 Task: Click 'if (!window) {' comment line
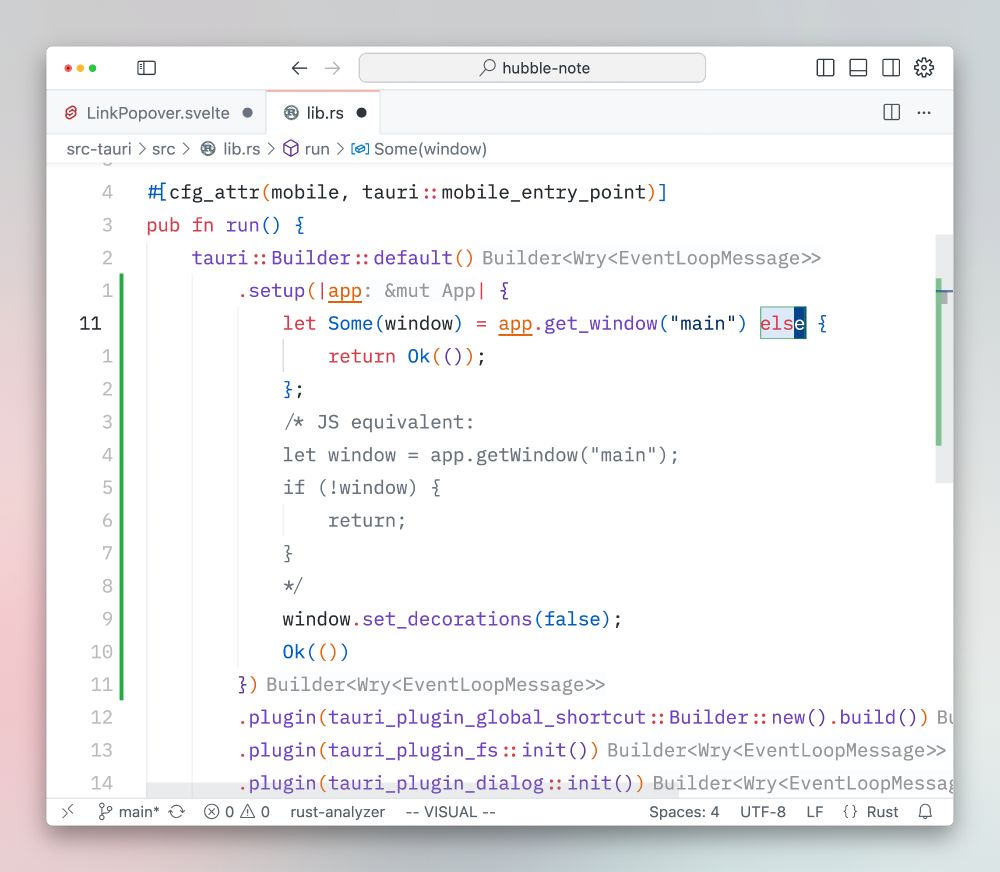pyautogui.click(x=362, y=487)
